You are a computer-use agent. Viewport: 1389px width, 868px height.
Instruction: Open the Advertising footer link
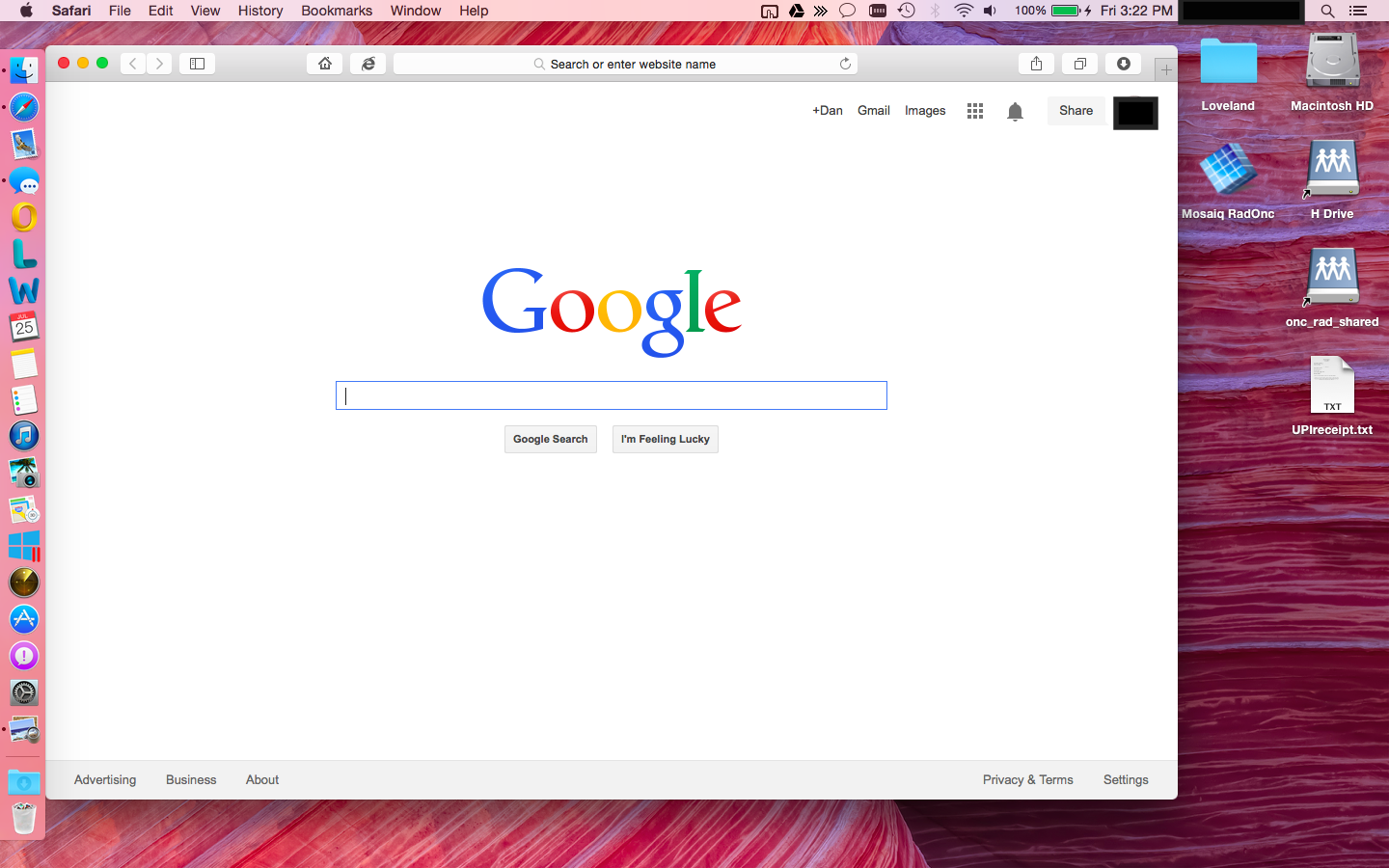click(x=105, y=779)
